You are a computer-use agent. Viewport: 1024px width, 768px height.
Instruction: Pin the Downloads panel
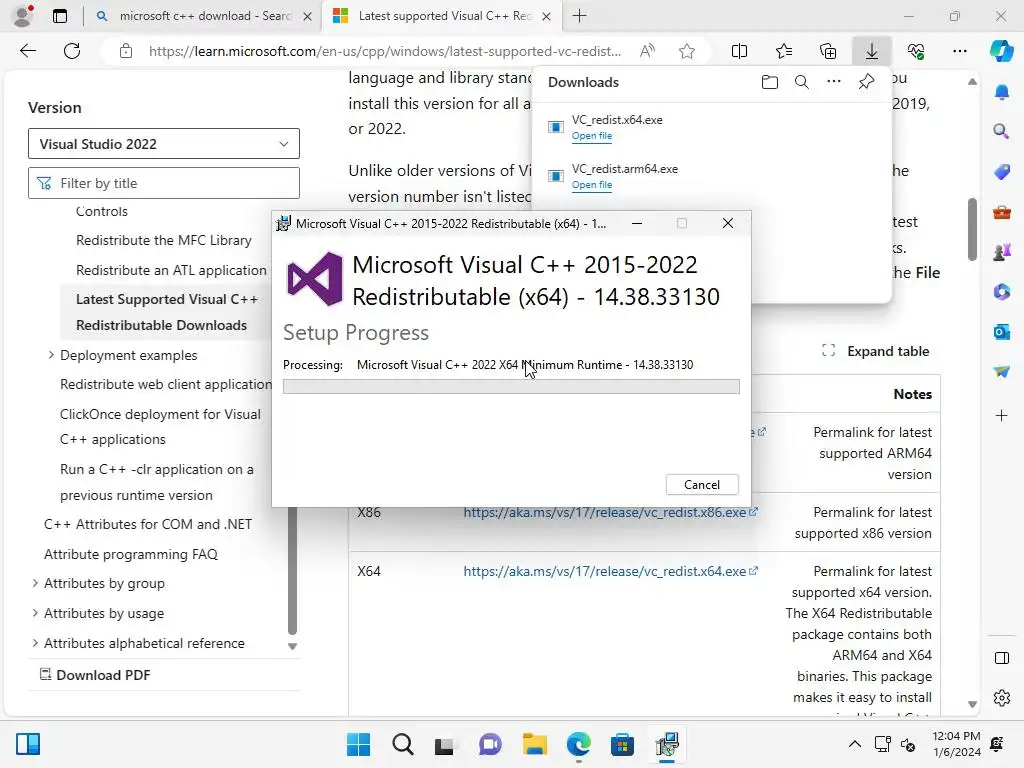866,82
